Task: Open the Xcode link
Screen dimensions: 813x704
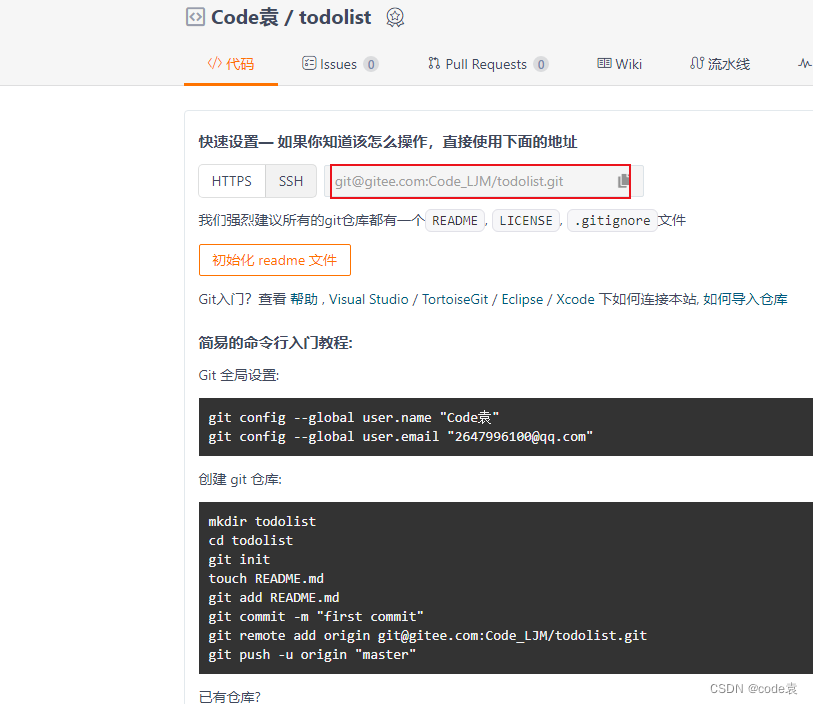Action: [575, 299]
